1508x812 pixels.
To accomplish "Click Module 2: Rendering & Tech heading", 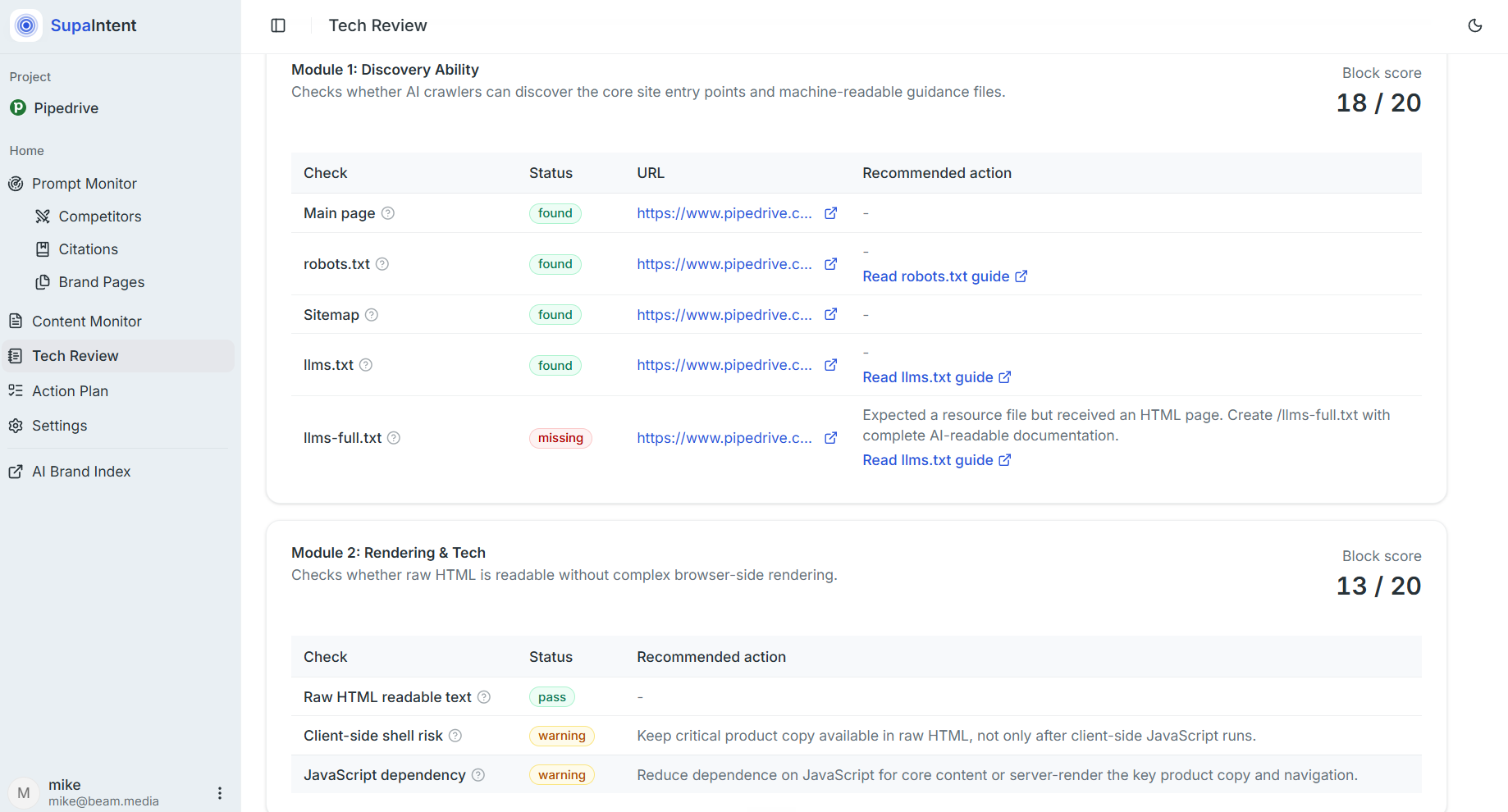I will click(388, 553).
